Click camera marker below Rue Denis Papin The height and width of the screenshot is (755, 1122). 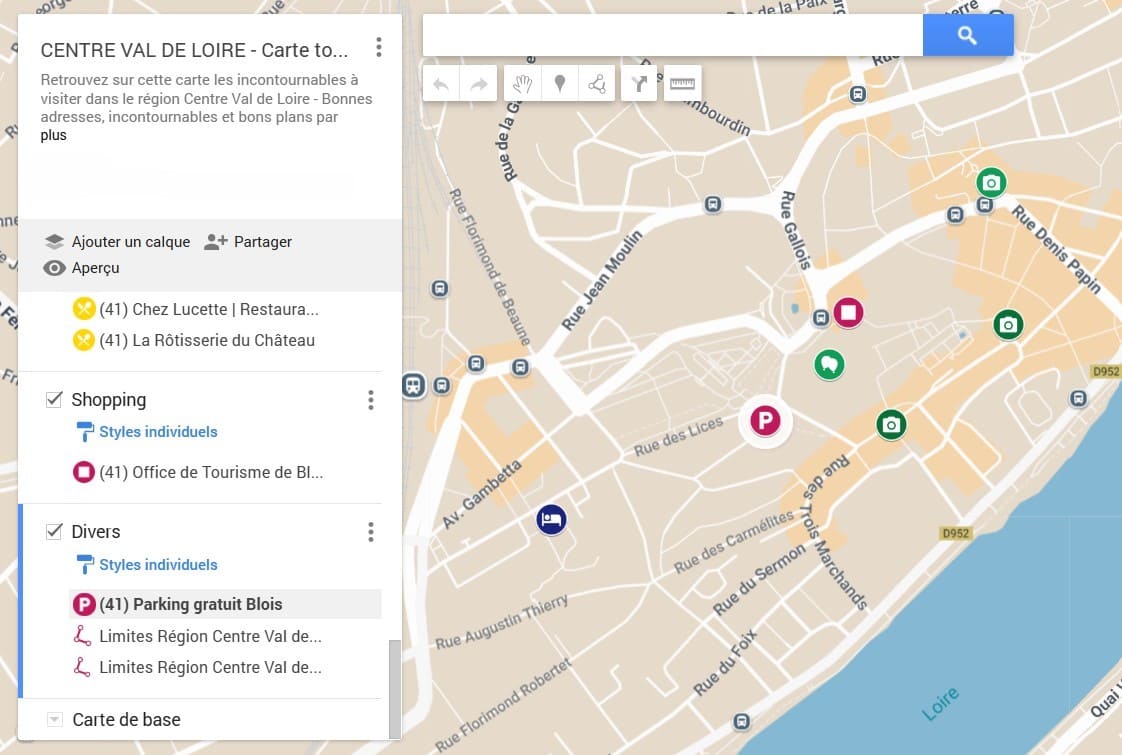coord(1008,325)
